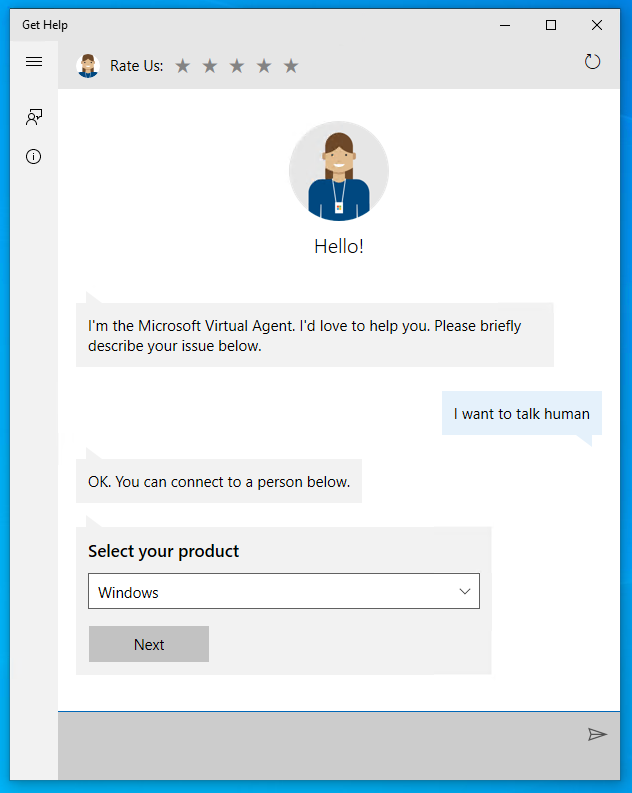Click the 'Hello!' greeting text
Viewport: 632px width, 793px height.
point(339,247)
